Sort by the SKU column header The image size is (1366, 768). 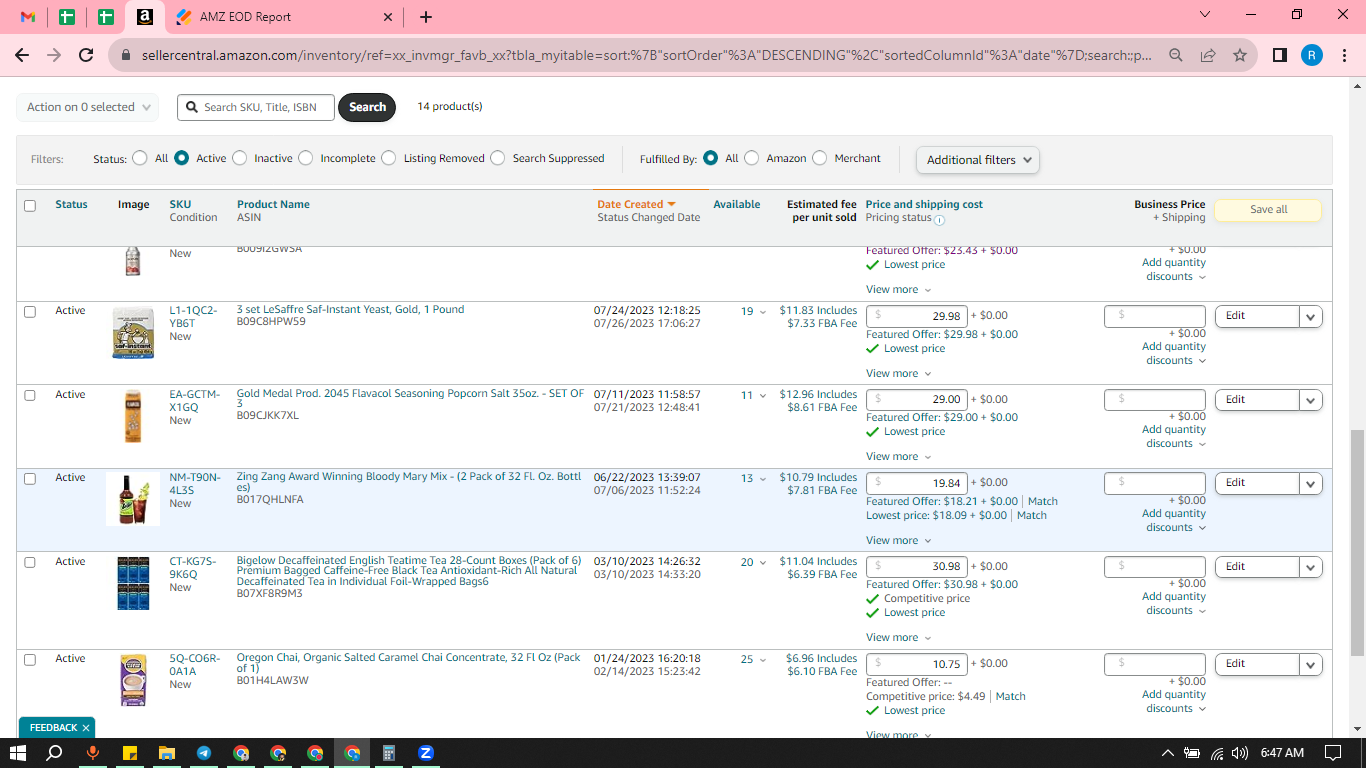(180, 204)
